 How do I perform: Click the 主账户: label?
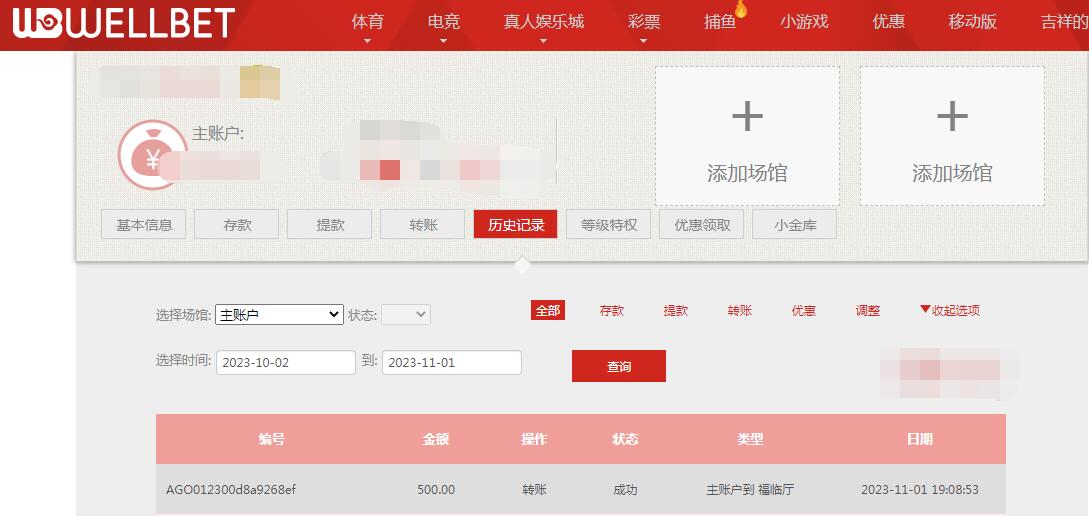coord(217,133)
